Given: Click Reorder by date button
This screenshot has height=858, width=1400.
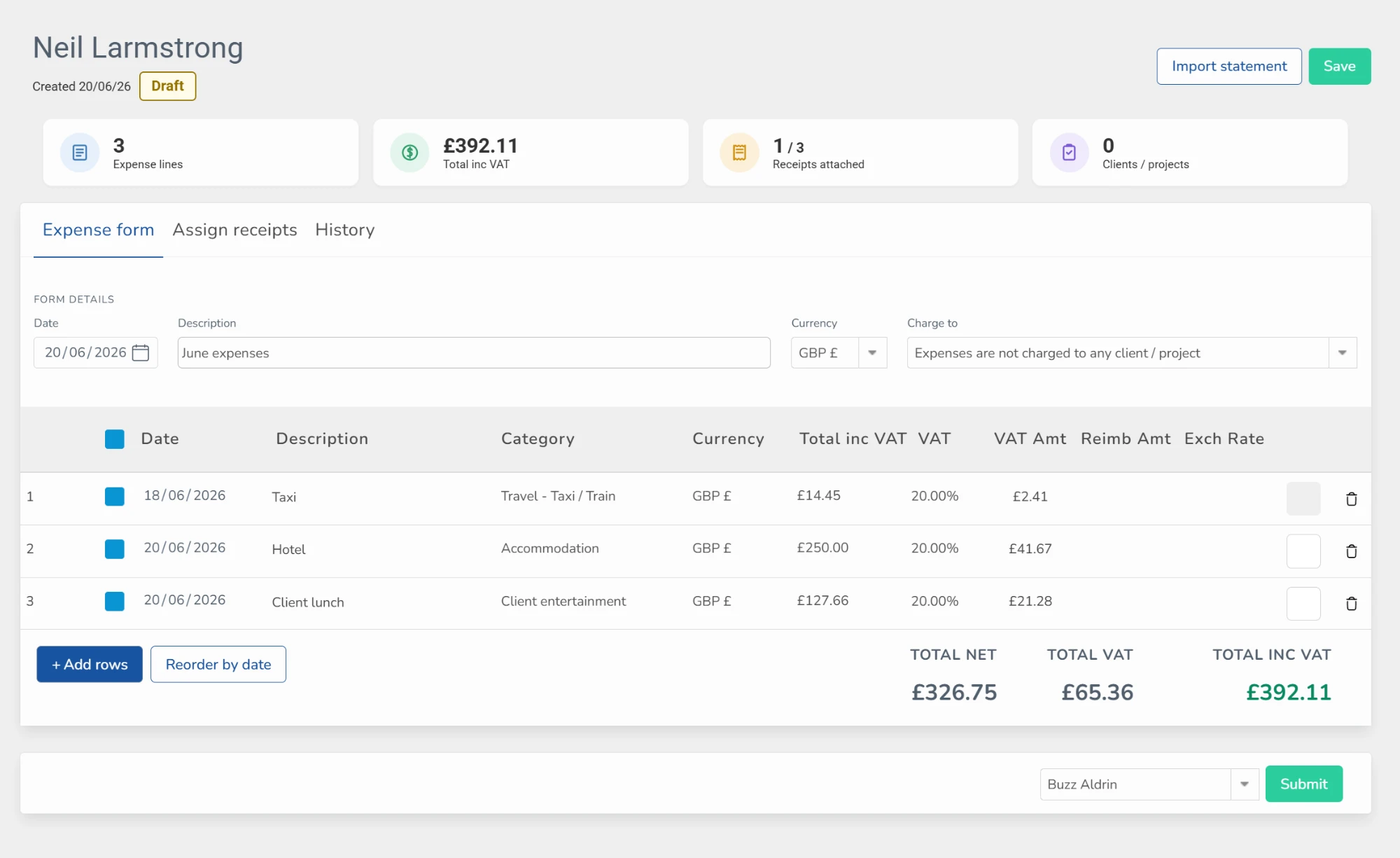Looking at the screenshot, I should 218,664.
